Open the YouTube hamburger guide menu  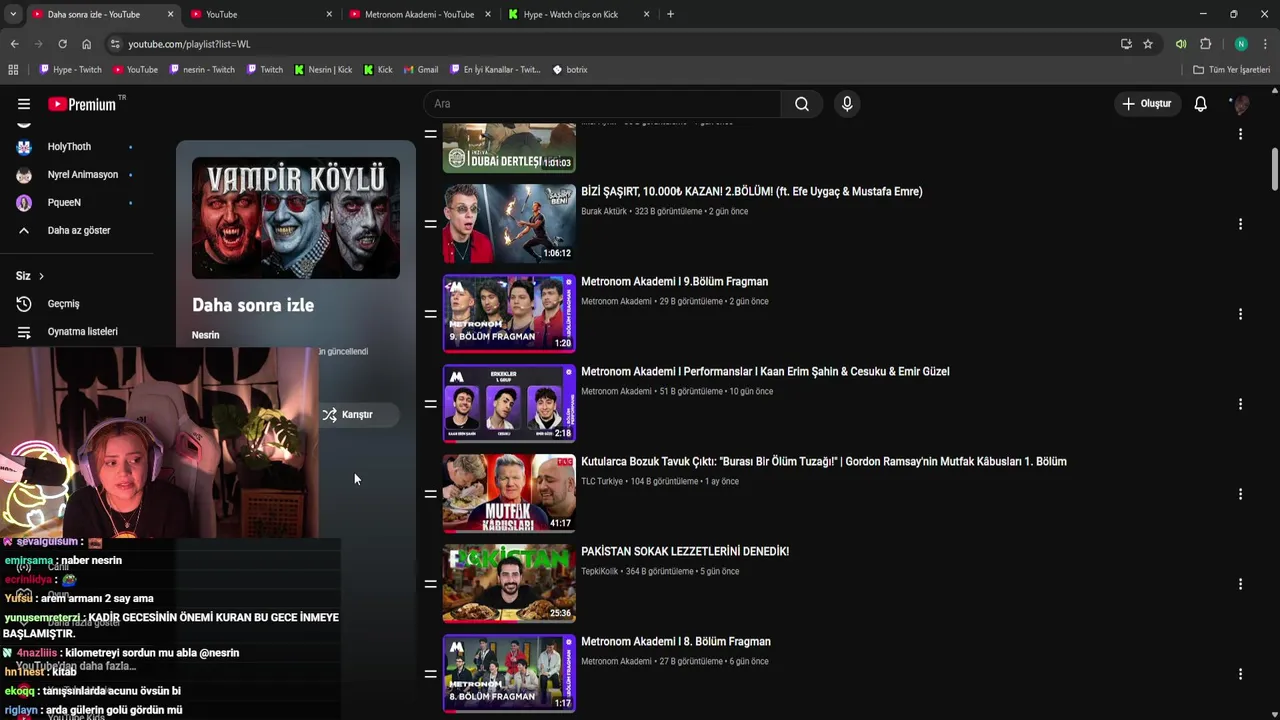point(24,104)
